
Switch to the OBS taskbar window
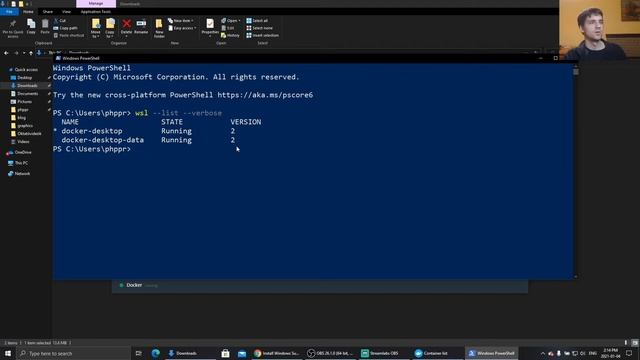(x=330, y=353)
